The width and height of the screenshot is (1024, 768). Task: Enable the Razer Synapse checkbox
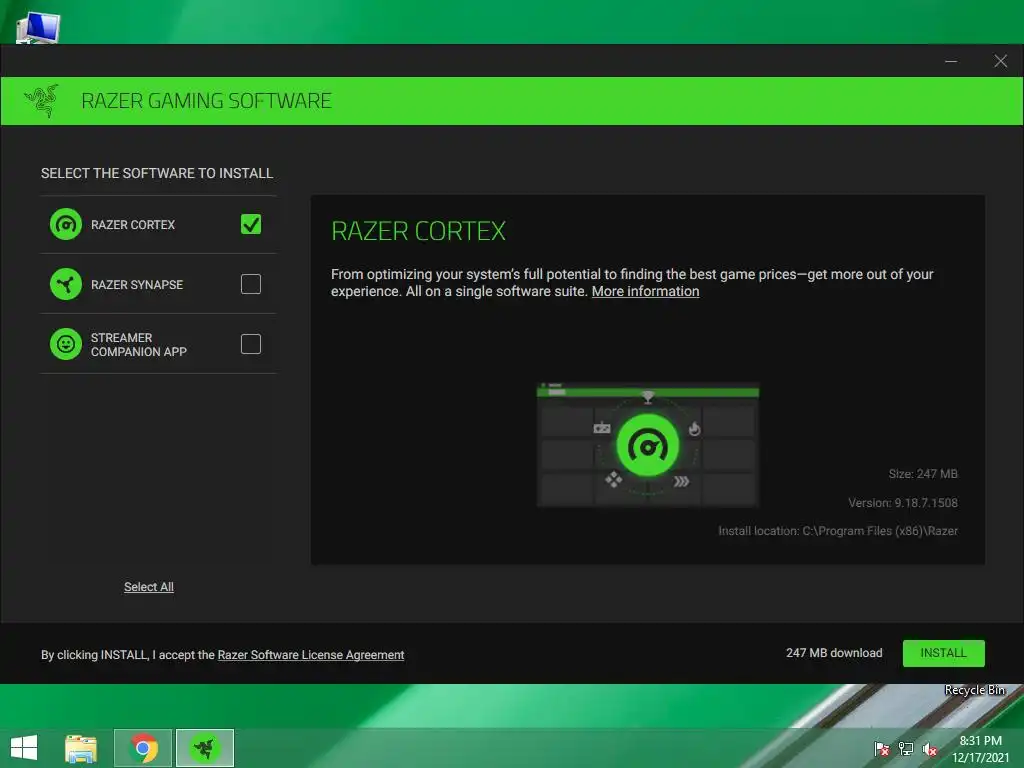coord(251,284)
